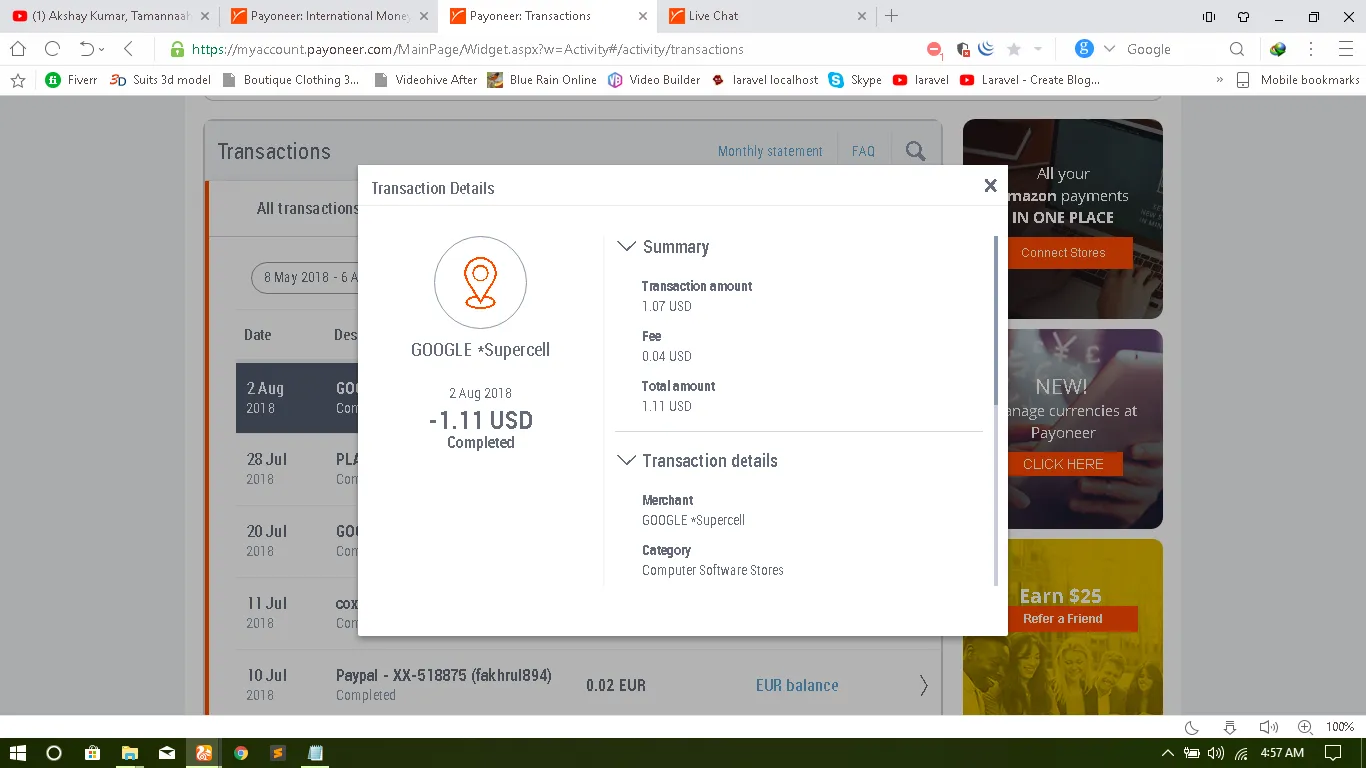Image resolution: width=1366 pixels, height=768 pixels.
Task: Open the FAQ link
Action: (x=863, y=151)
